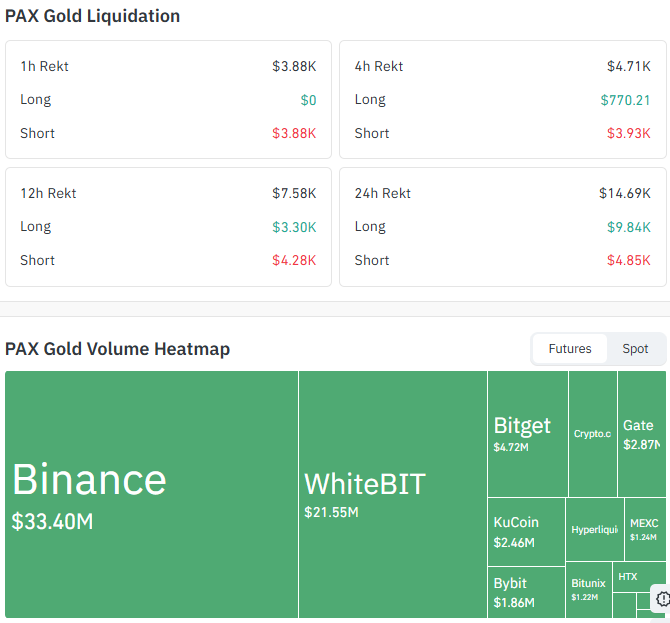This screenshot has height=623, width=670.
Task: Click the 1h Short value $3.88K
Action: [294, 133]
